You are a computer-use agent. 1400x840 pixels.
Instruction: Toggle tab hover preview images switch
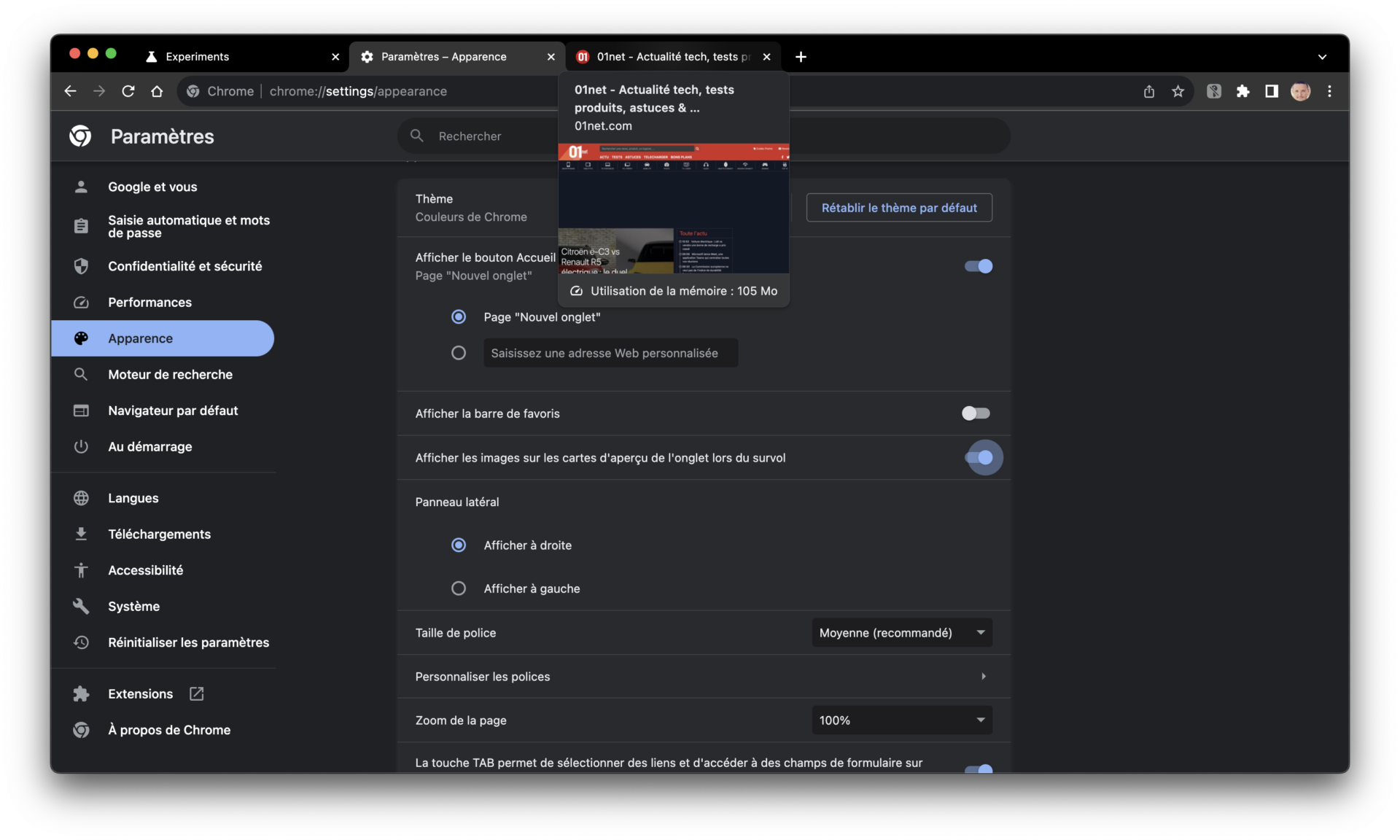tap(979, 458)
